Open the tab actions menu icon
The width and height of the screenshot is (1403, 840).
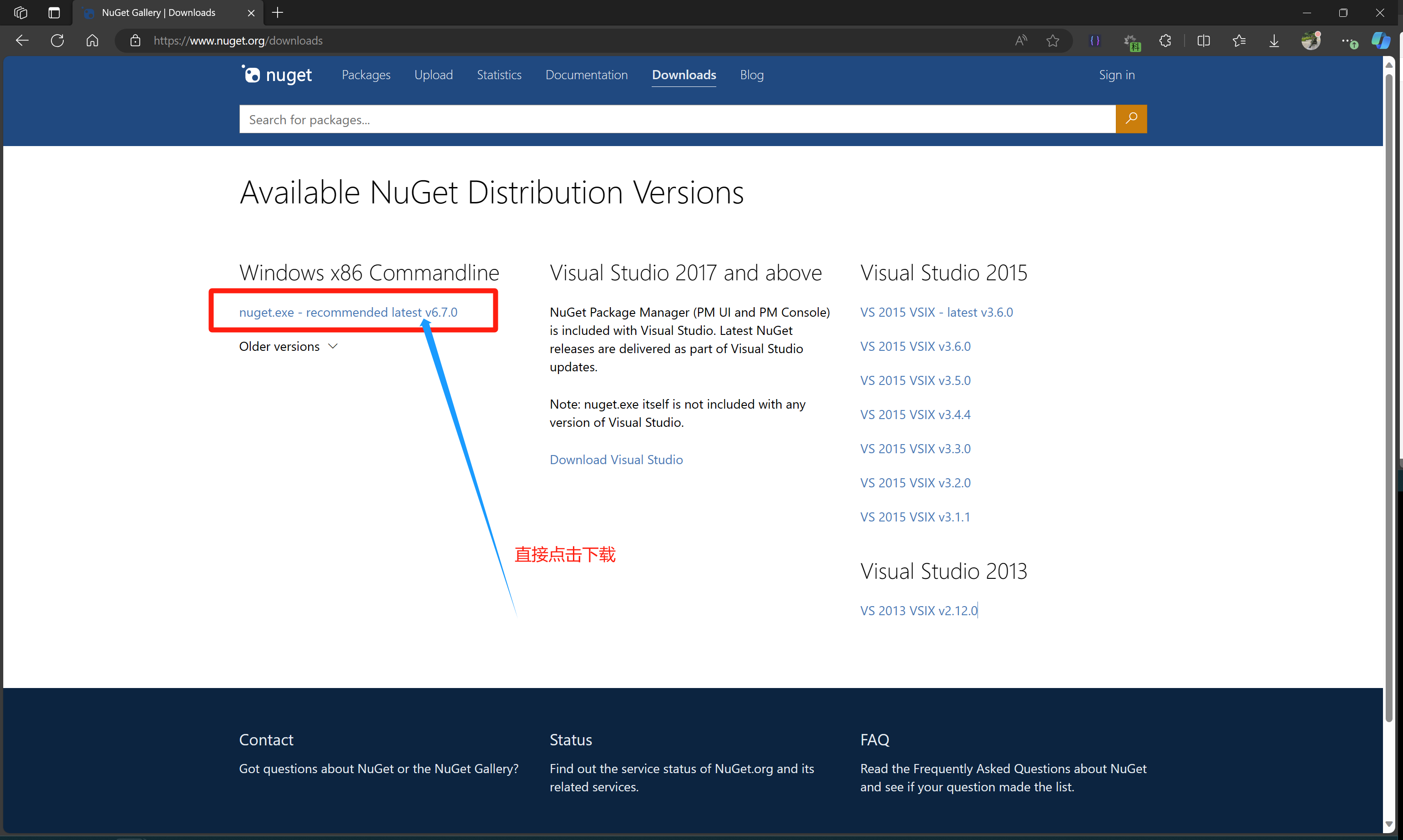[54, 12]
